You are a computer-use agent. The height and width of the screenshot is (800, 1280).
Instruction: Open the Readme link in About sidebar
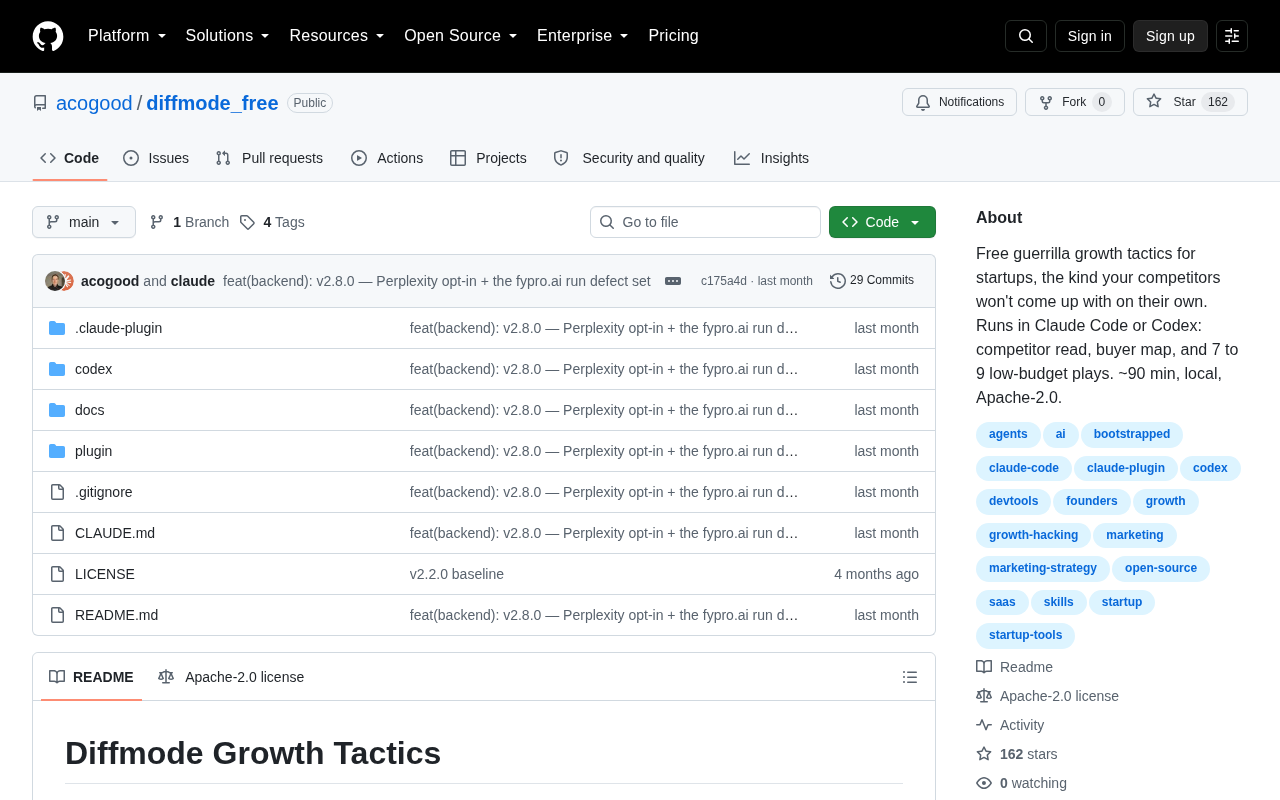(1014, 667)
